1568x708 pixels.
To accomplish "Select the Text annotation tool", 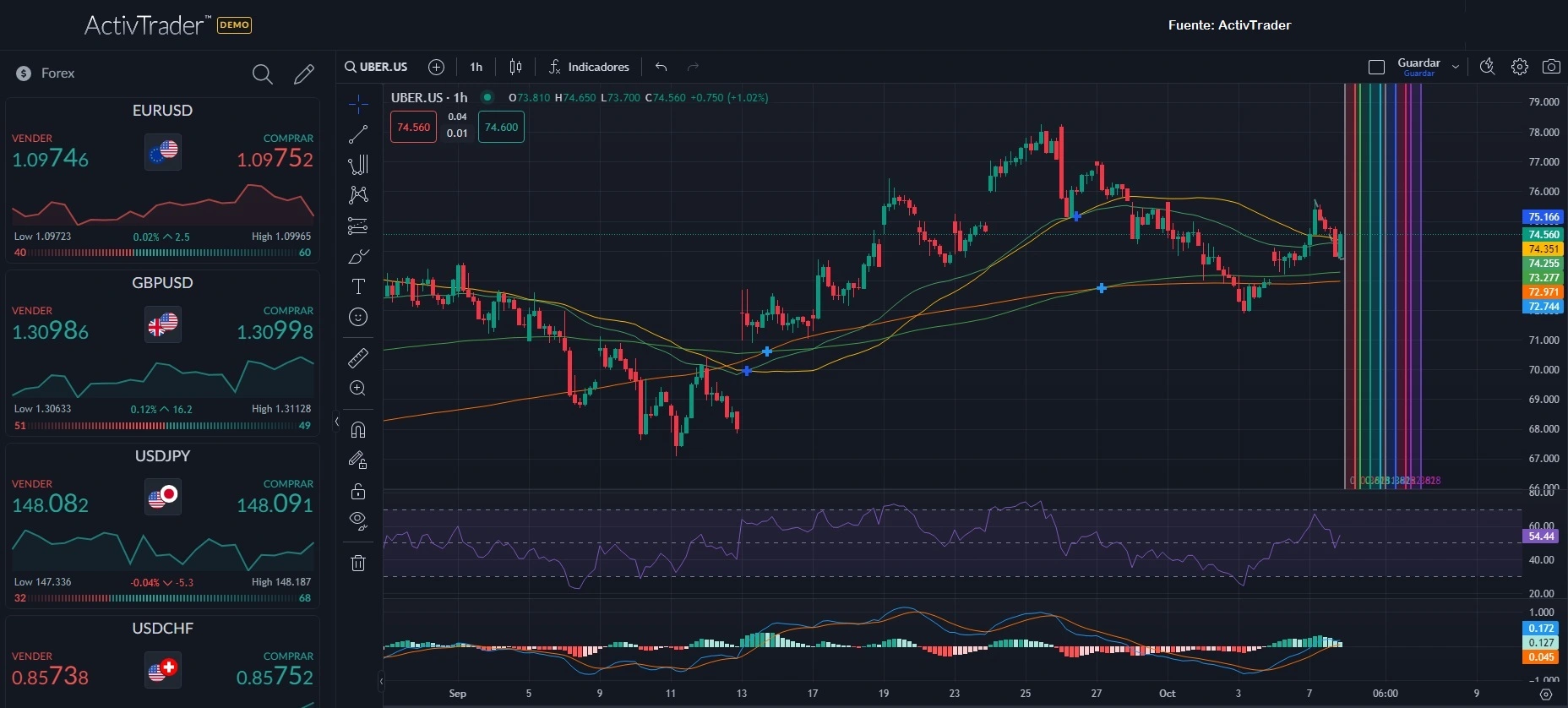I will 358,286.
